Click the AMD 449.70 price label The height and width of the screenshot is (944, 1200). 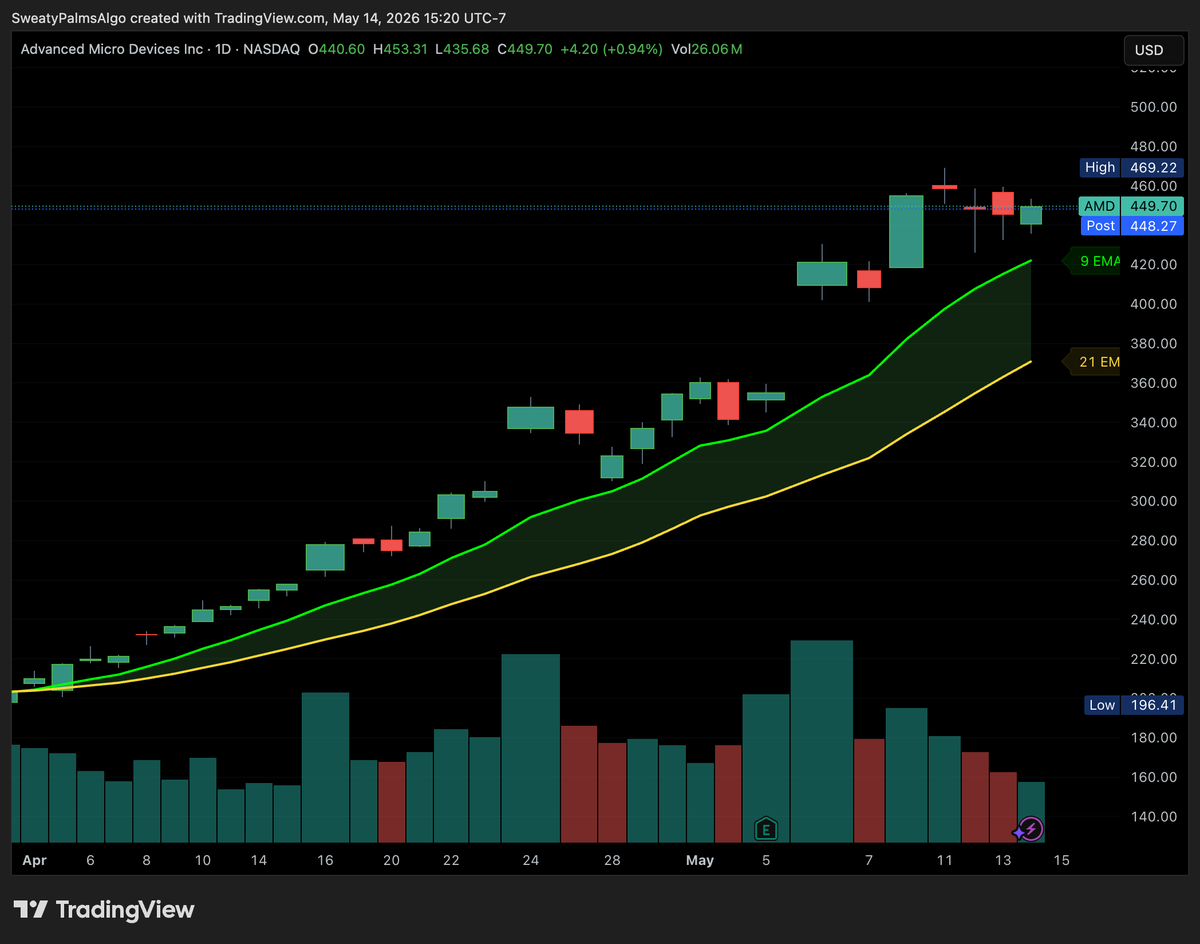[1132, 206]
